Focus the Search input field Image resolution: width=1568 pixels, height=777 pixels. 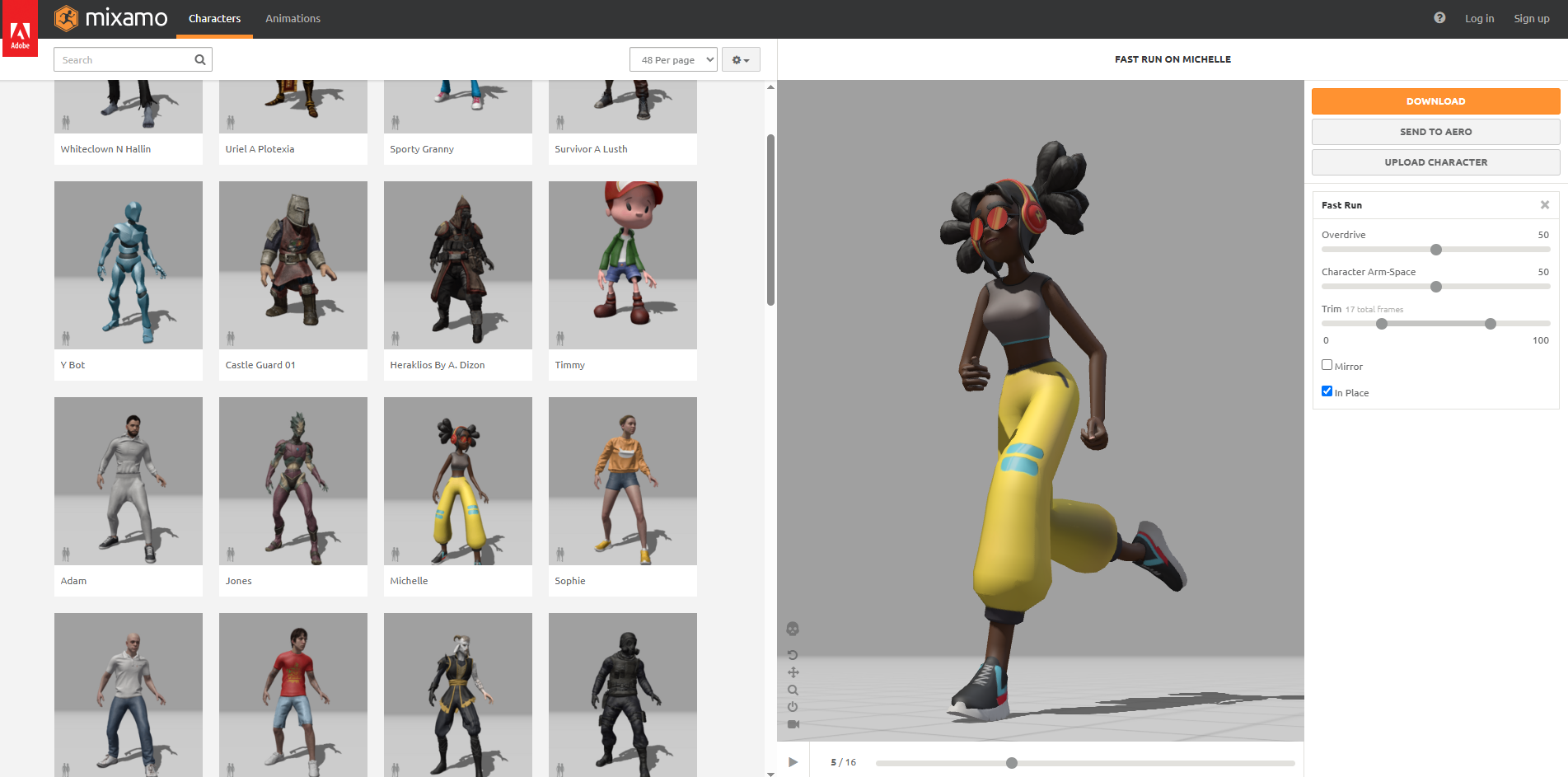(133, 59)
